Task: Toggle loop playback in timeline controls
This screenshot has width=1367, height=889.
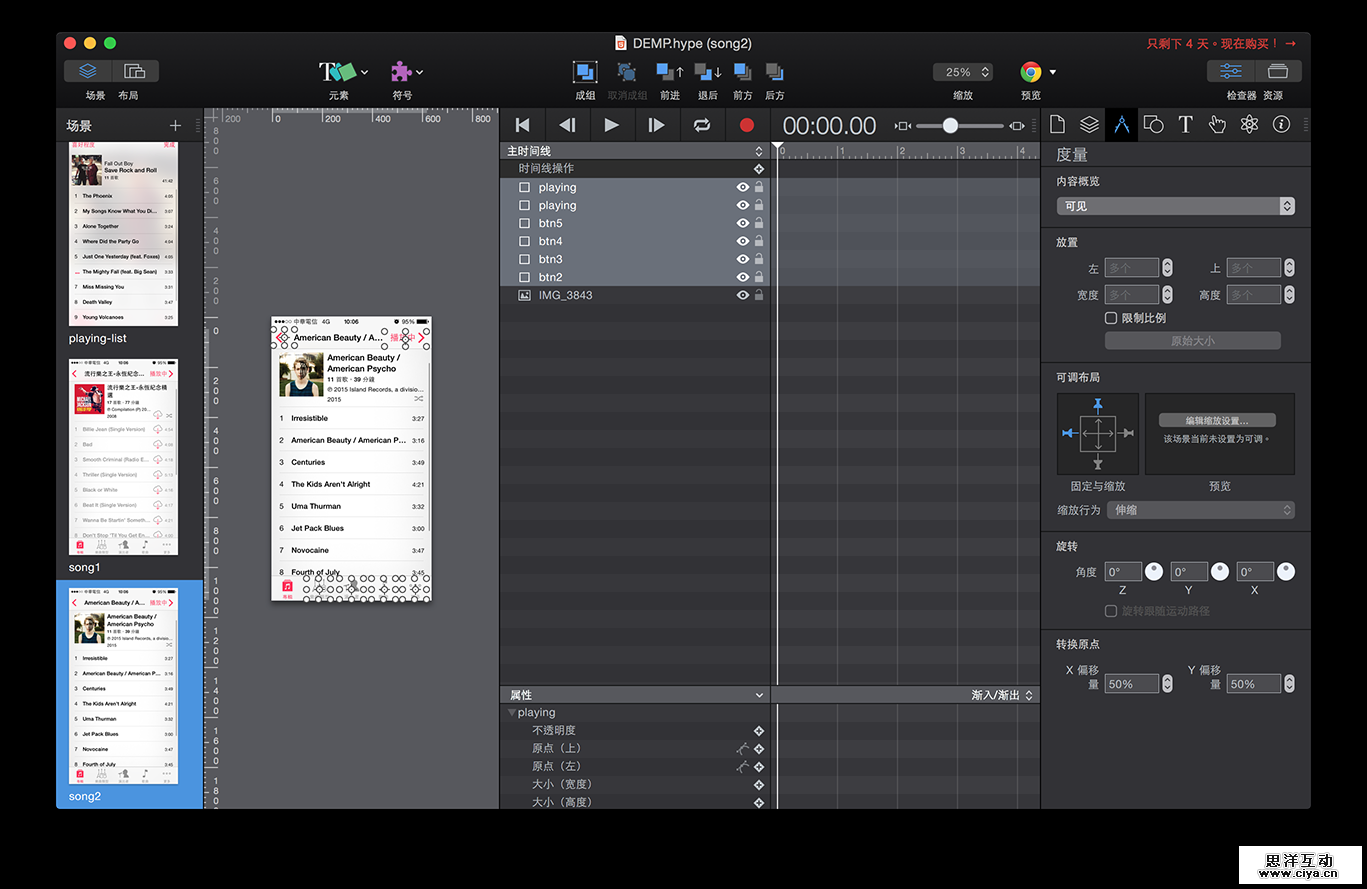Action: pyautogui.click(x=702, y=125)
